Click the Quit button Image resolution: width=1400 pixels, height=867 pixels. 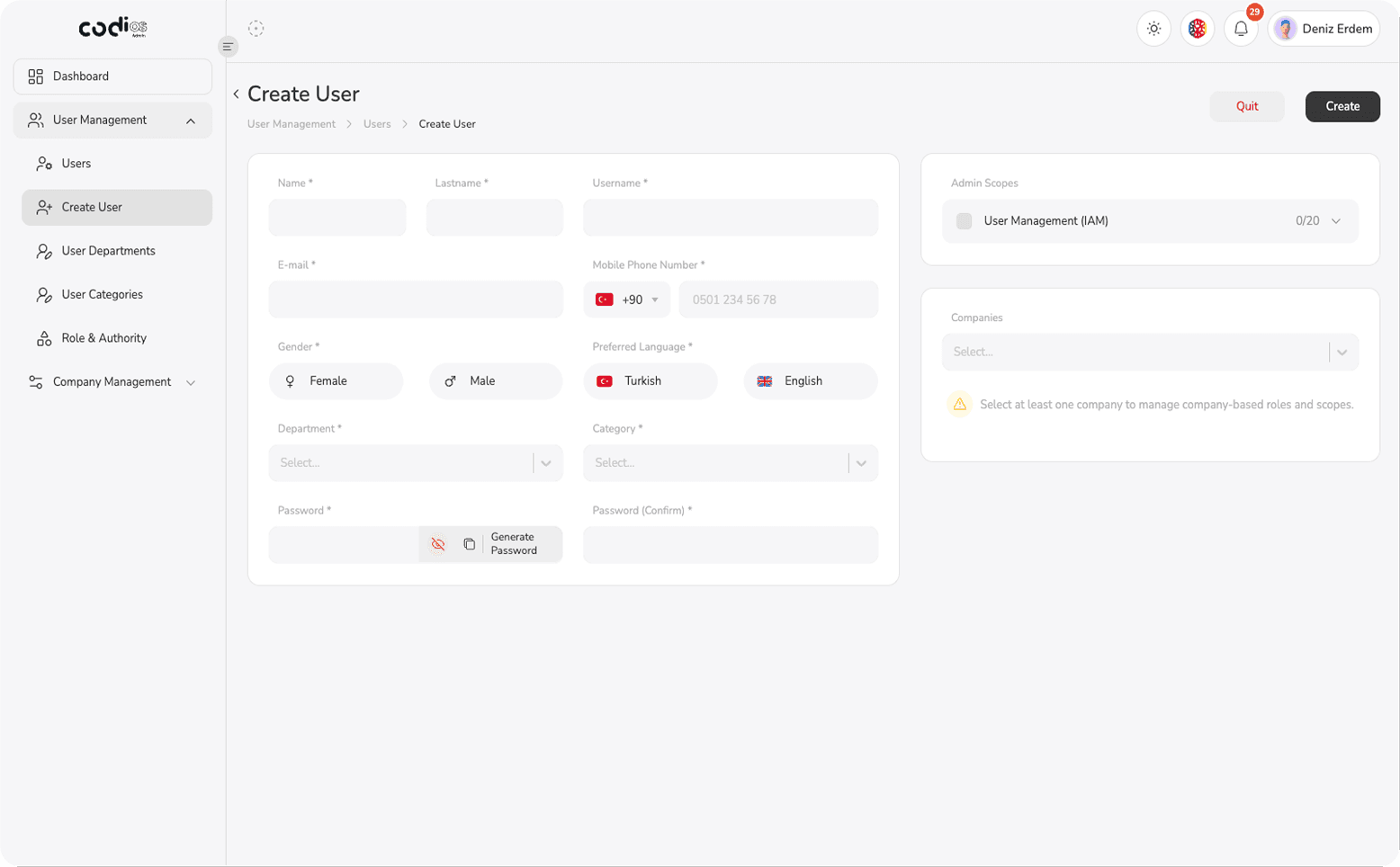point(1247,106)
